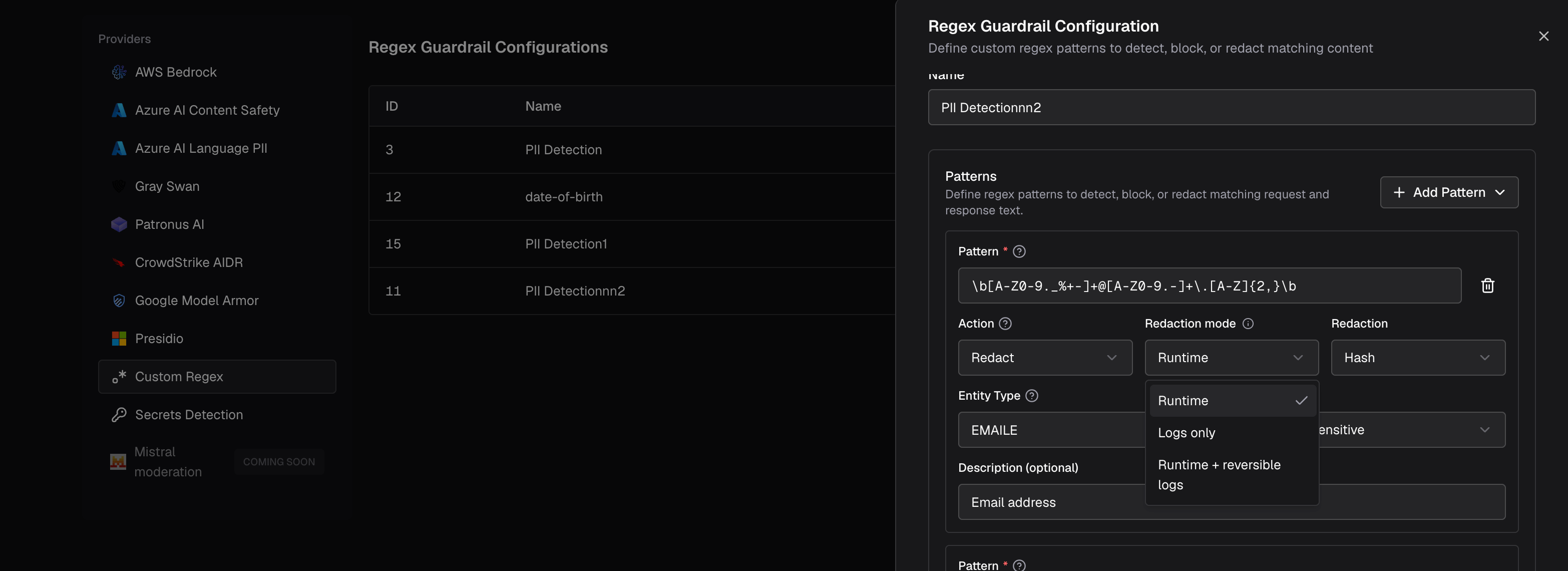Edit the email regex pattern field
Image resolution: width=1568 pixels, height=571 pixels.
(1209, 285)
